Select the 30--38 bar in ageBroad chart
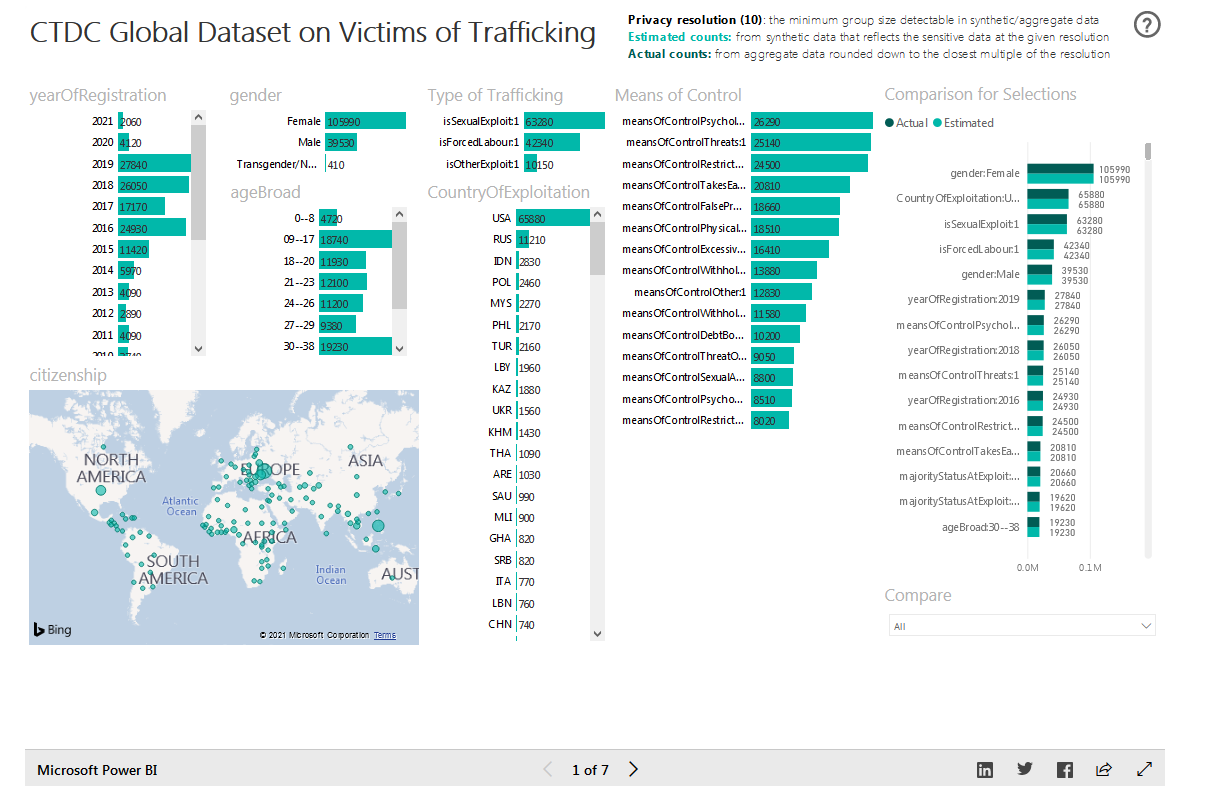Viewport: 1205px width, 799px height. 356,346
